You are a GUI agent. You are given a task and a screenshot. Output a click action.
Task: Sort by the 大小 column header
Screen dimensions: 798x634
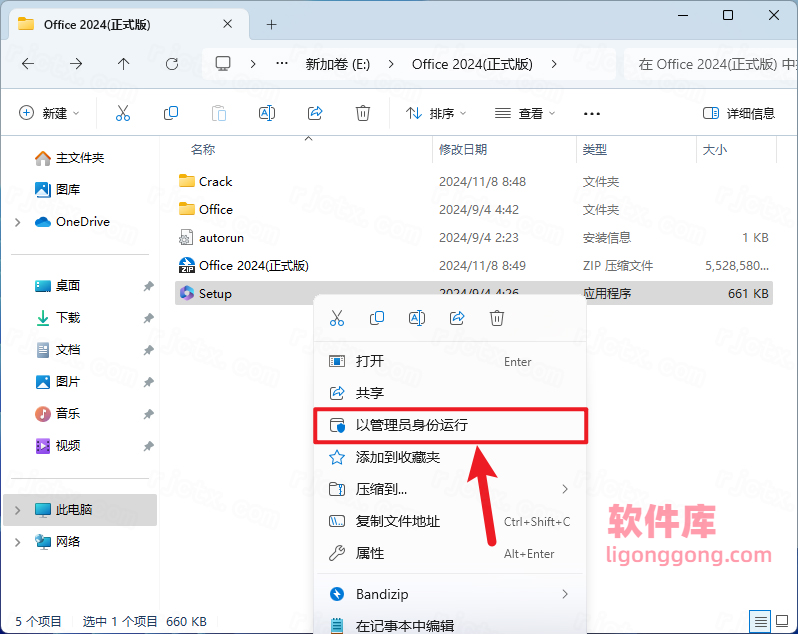tap(715, 150)
